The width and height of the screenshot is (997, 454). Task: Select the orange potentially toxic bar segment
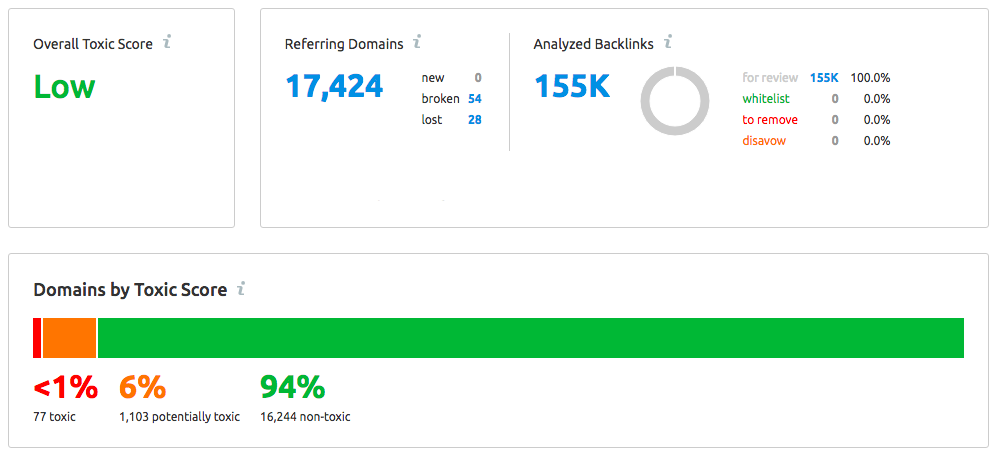69,338
